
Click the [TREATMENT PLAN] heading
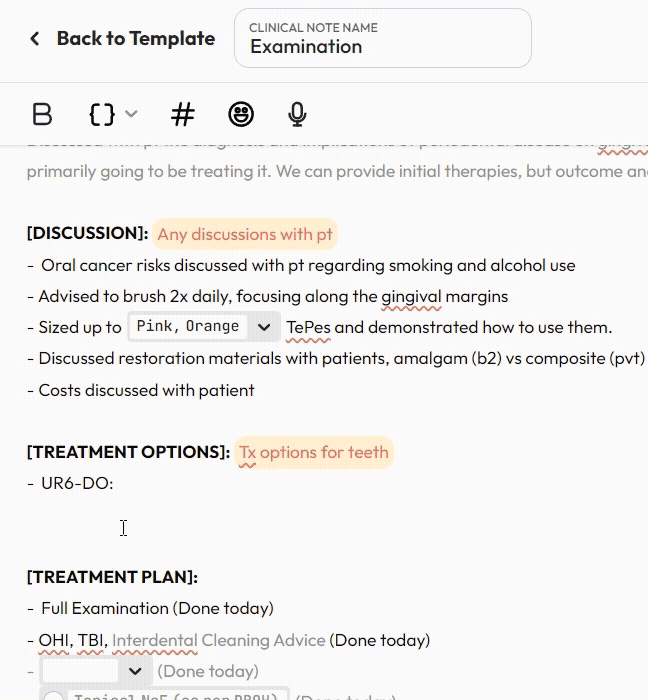pos(112,577)
